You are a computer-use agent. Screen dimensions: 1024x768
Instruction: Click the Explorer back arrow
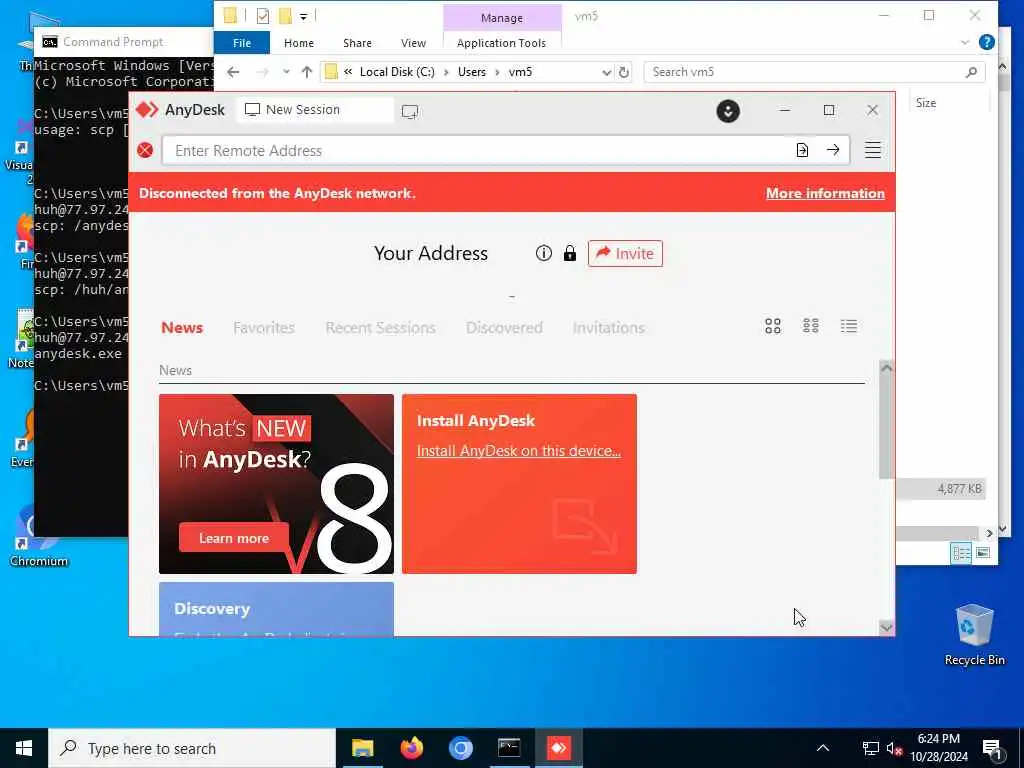(x=233, y=72)
